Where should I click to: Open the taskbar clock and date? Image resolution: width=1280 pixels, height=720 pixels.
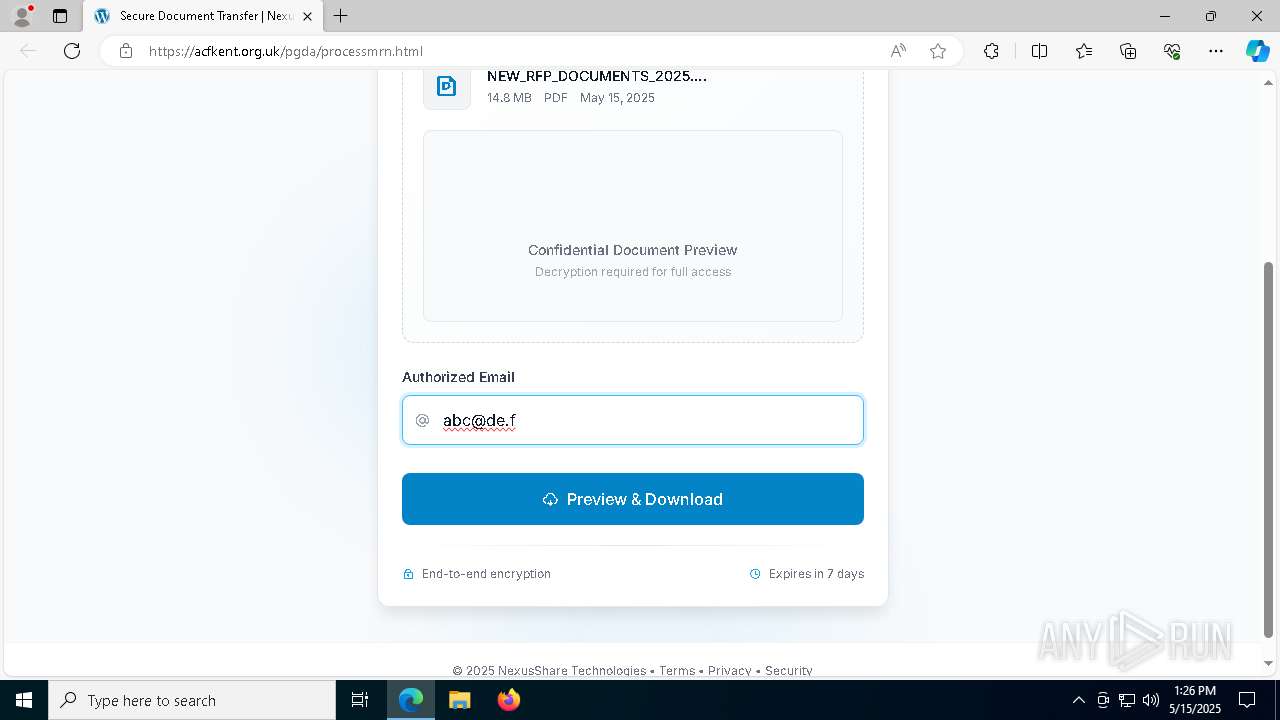pos(1195,700)
